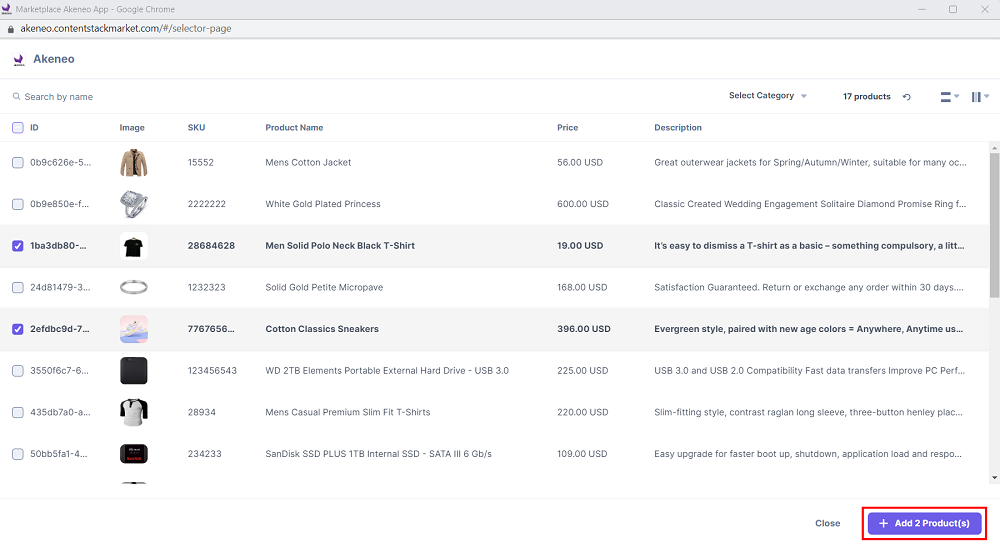Click WD 2TB Elements Portable product name
The image size is (1000, 558).
(387, 371)
